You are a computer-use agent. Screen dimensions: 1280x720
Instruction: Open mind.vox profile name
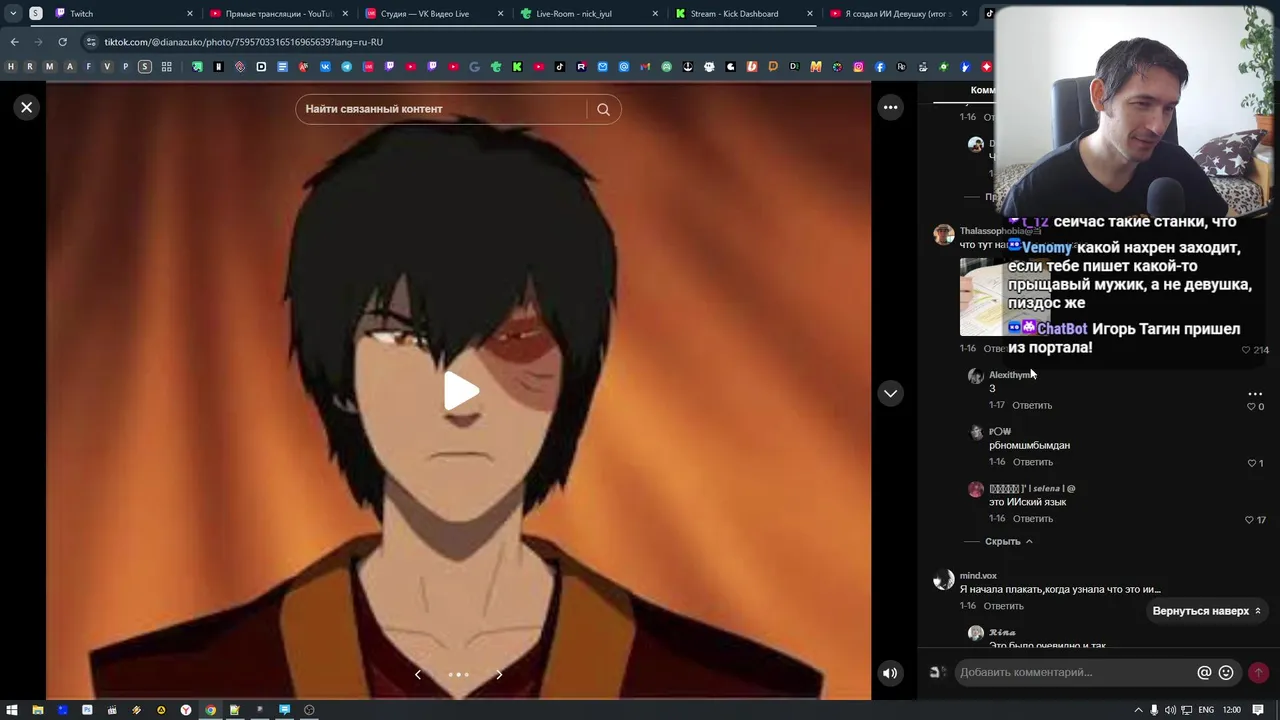tap(978, 576)
